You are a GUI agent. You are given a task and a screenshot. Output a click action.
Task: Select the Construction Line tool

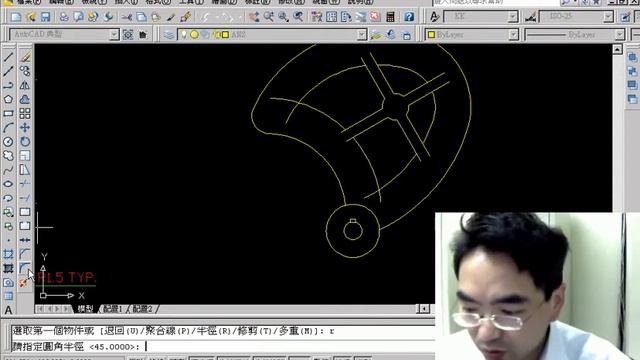[8, 71]
